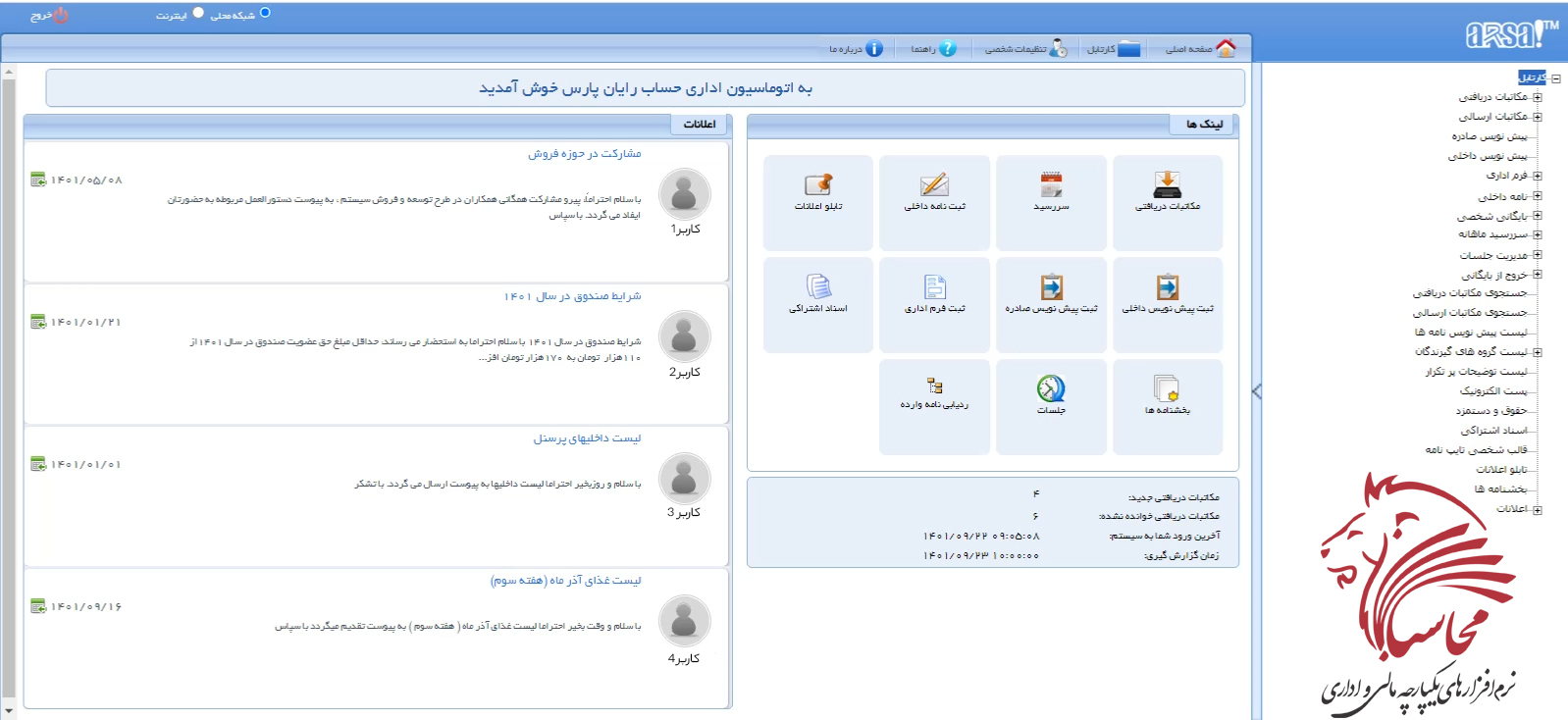Select the لینک ها panel tab

pyautogui.click(x=1204, y=125)
